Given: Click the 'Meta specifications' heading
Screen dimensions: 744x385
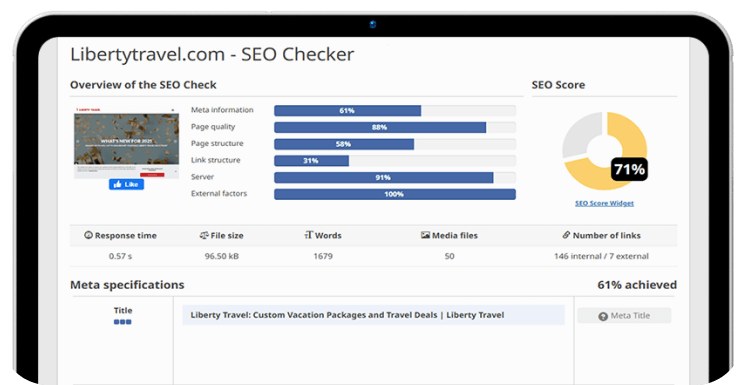Looking at the screenshot, I should coord(127,285).
